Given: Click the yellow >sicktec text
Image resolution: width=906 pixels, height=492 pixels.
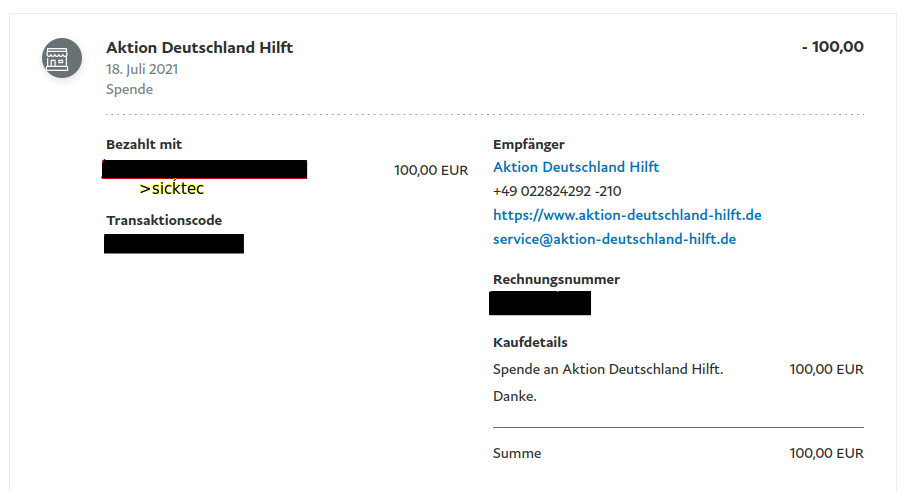Looking at the screenshot, I should coord(171,188).
